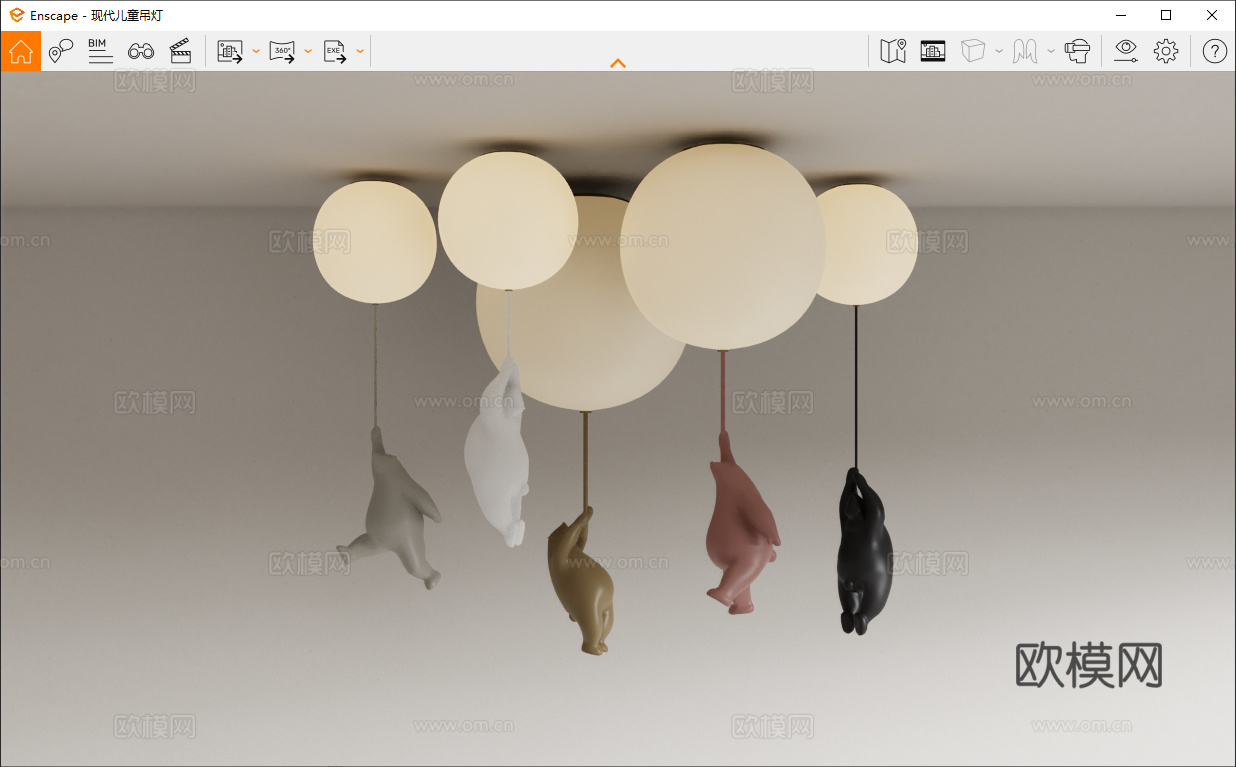Expand the 360° panorama export dropdown
This screenshot has width=1236, height=767.
(308, 51)
